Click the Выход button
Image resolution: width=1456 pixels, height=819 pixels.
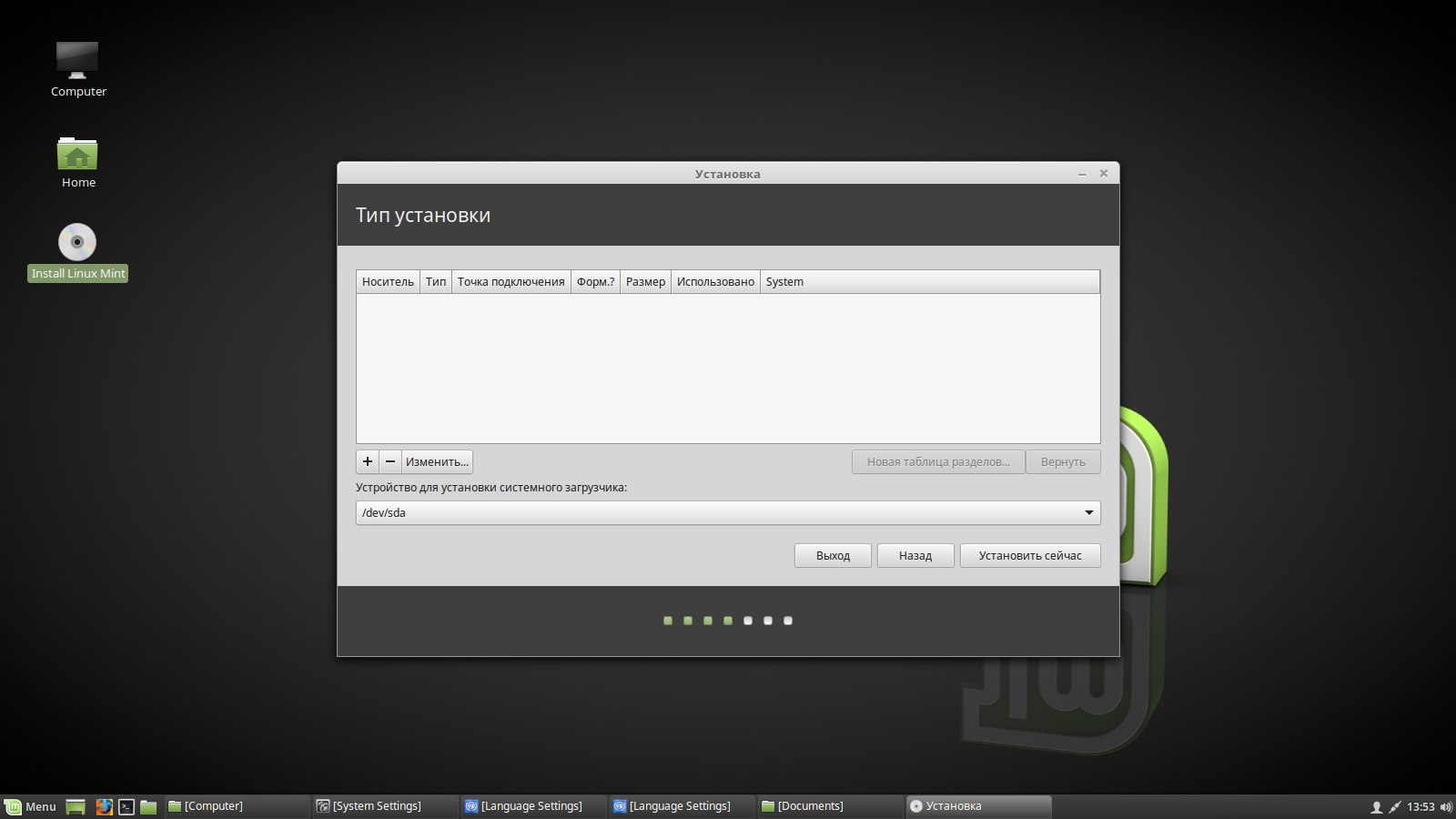832,556
